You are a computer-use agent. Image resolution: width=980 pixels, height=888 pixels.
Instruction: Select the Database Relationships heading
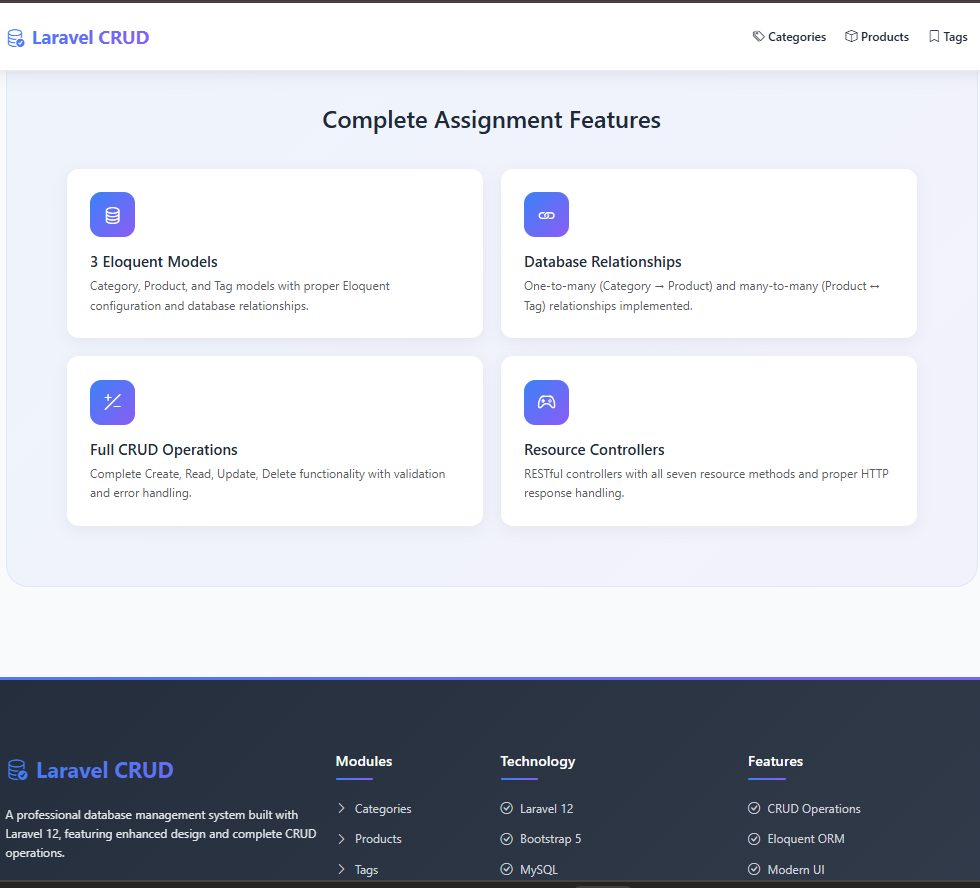click(602, 262)
